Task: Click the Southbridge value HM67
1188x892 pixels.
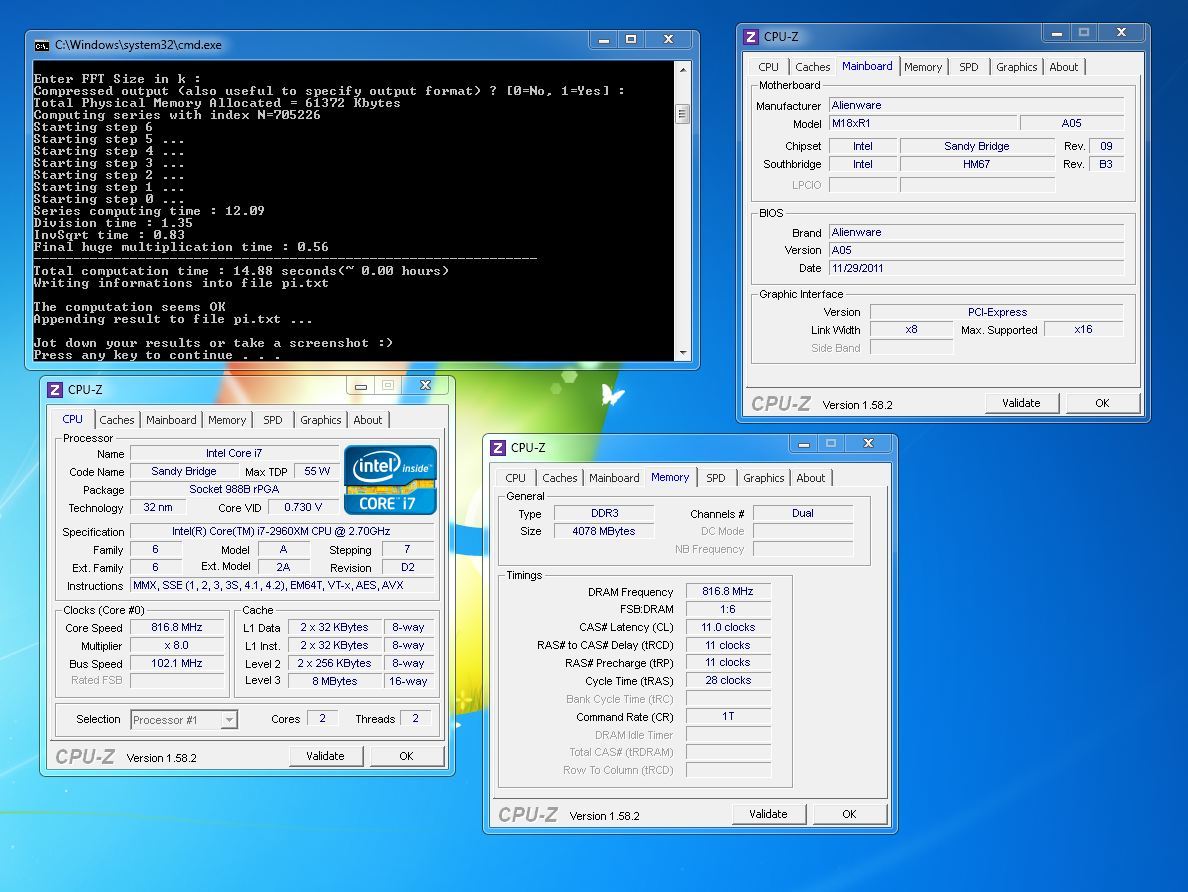Action: tap(977, 164)
